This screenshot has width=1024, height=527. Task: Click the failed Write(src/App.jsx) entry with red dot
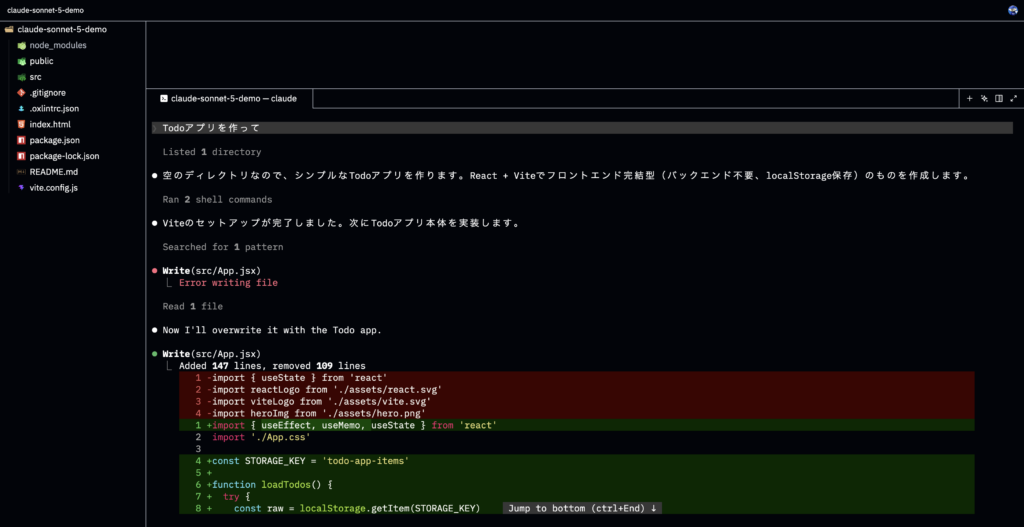coord(212,270)
